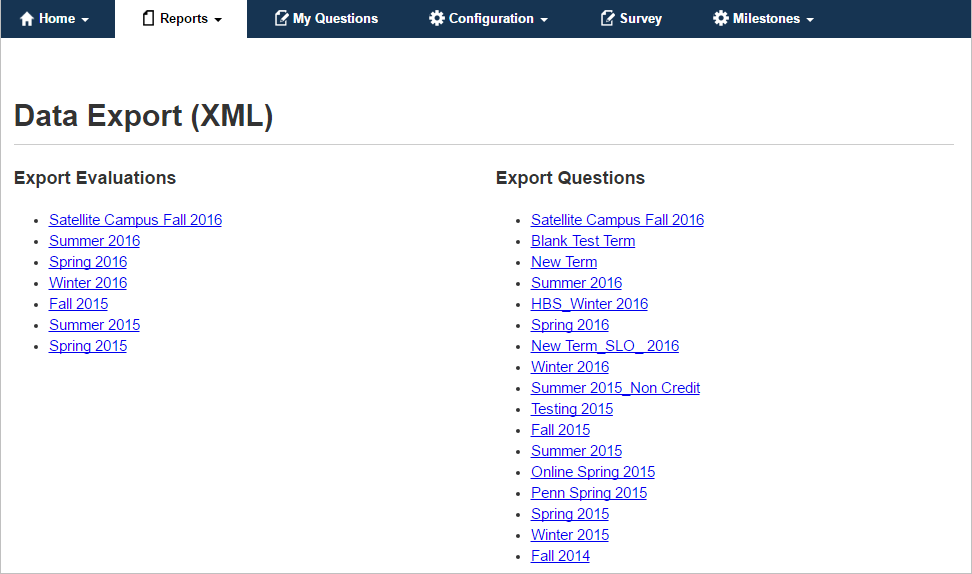972x574 pixels.
Task: Export questions for New Term
Action: pyautogui.click(x=564, y=262)
